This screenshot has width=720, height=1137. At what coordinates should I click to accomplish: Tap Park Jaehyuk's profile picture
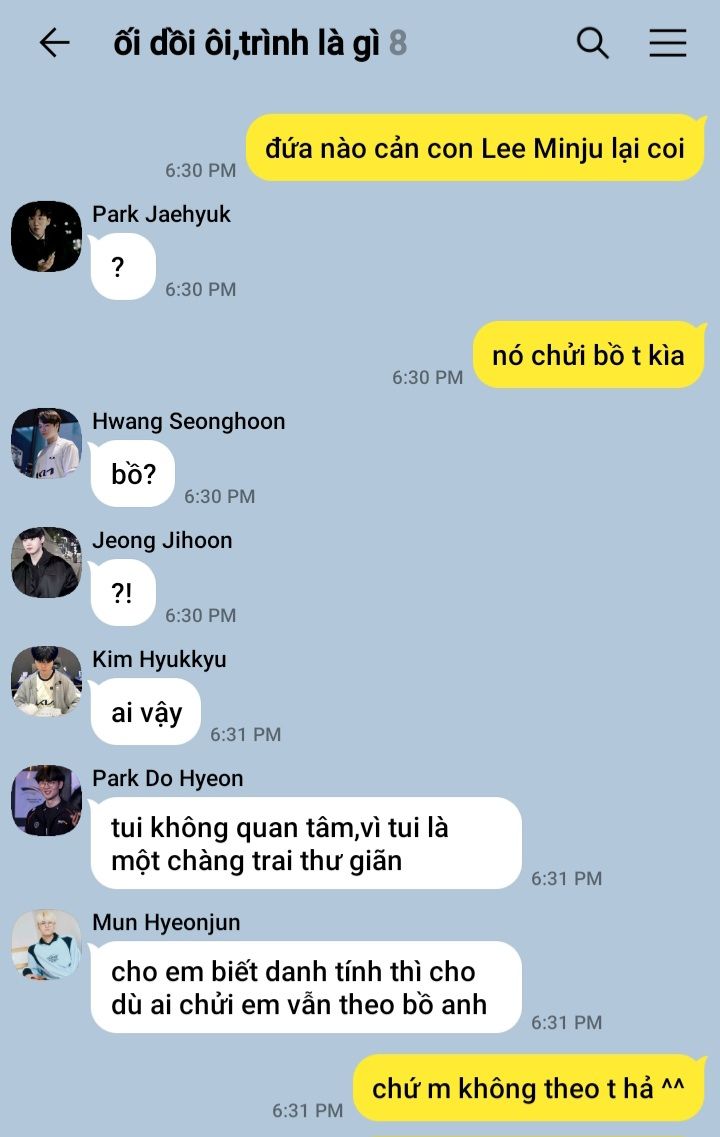click(46, 236)
